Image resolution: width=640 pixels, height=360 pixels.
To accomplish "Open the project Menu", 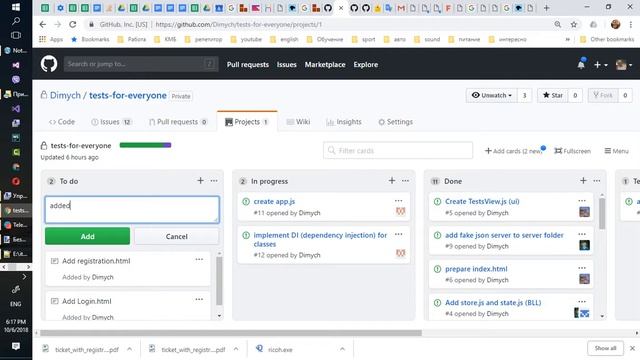I will pos(616,151).
